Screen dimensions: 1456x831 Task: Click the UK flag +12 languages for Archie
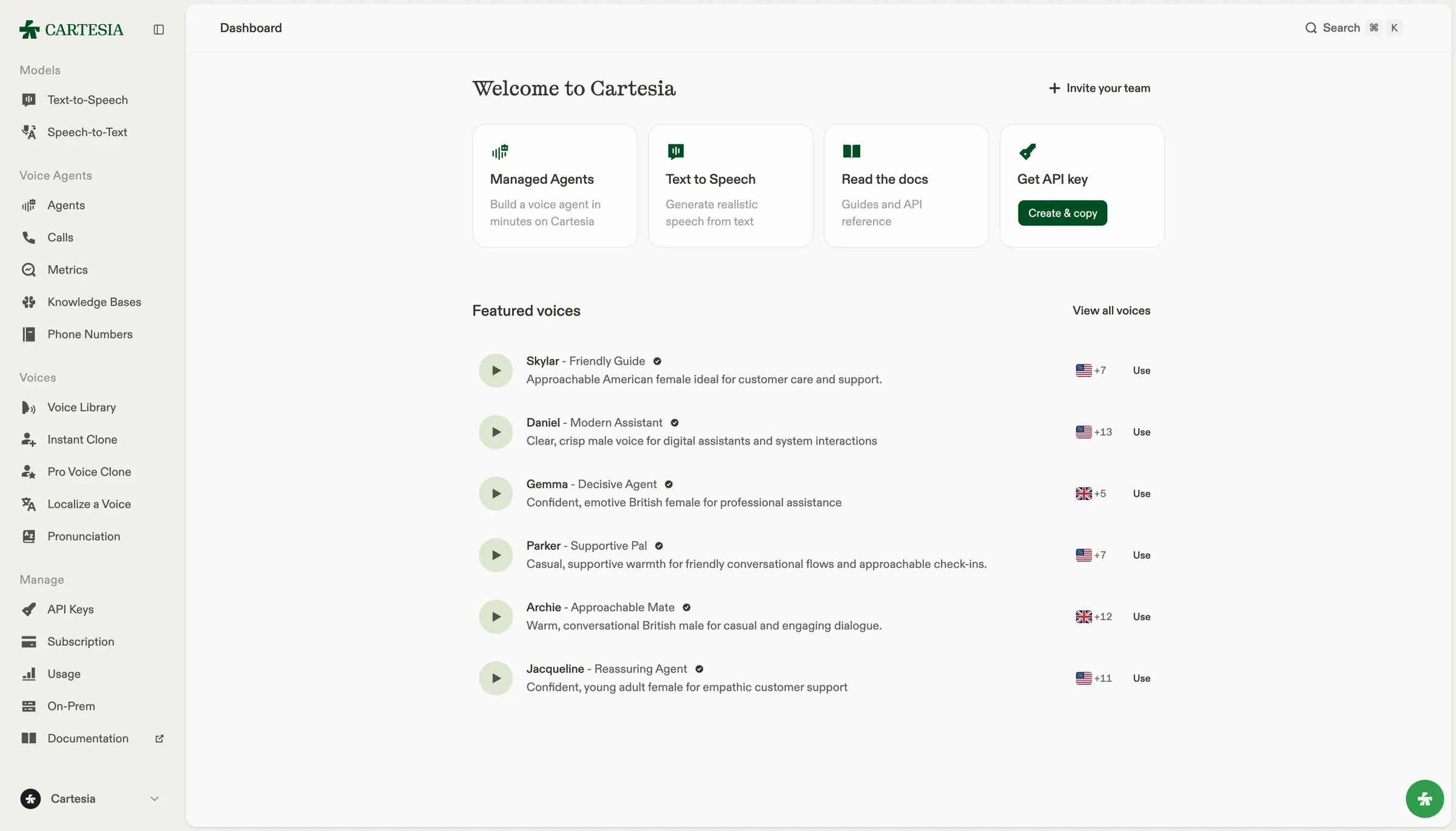[x=1094, y=617]
